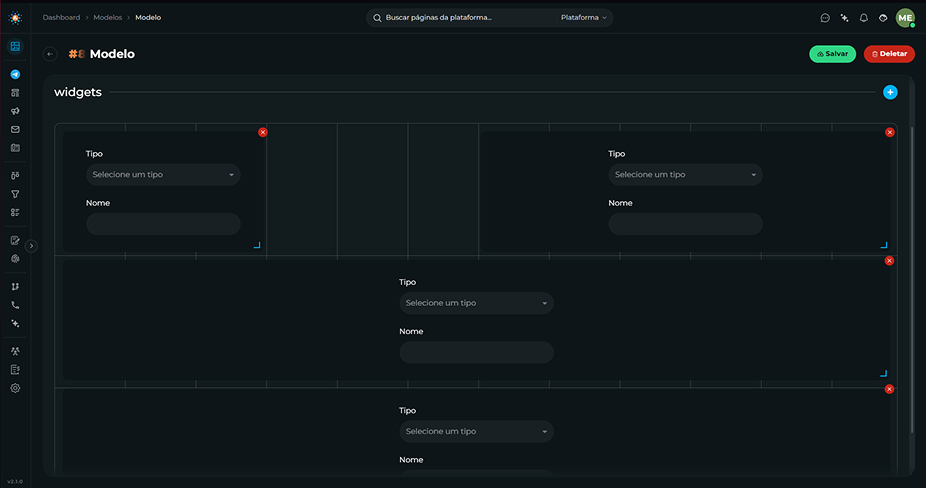Click the Nome field in top-right widget
926x488 pixels.
[x=686, y=224]
